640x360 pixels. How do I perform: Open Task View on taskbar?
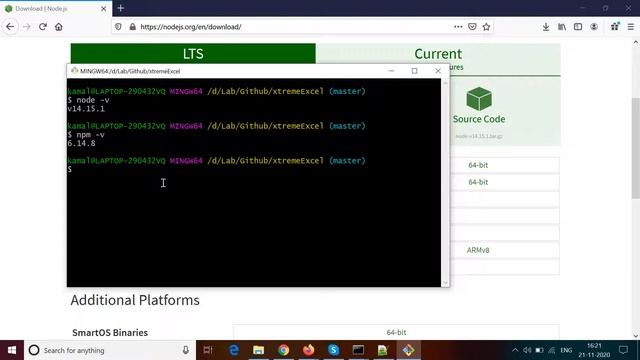208,350
